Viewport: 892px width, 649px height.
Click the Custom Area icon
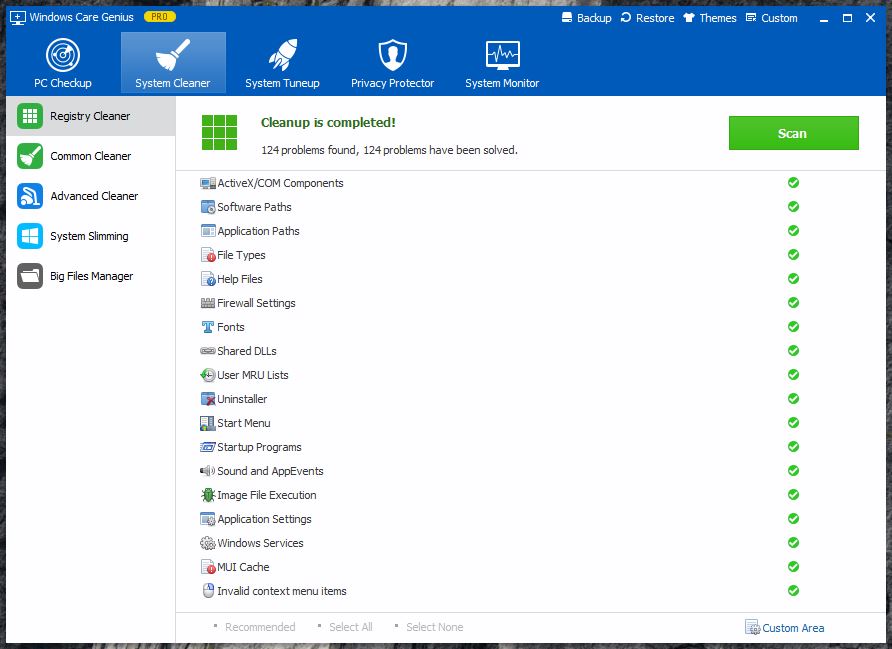[x=752, y=628]
